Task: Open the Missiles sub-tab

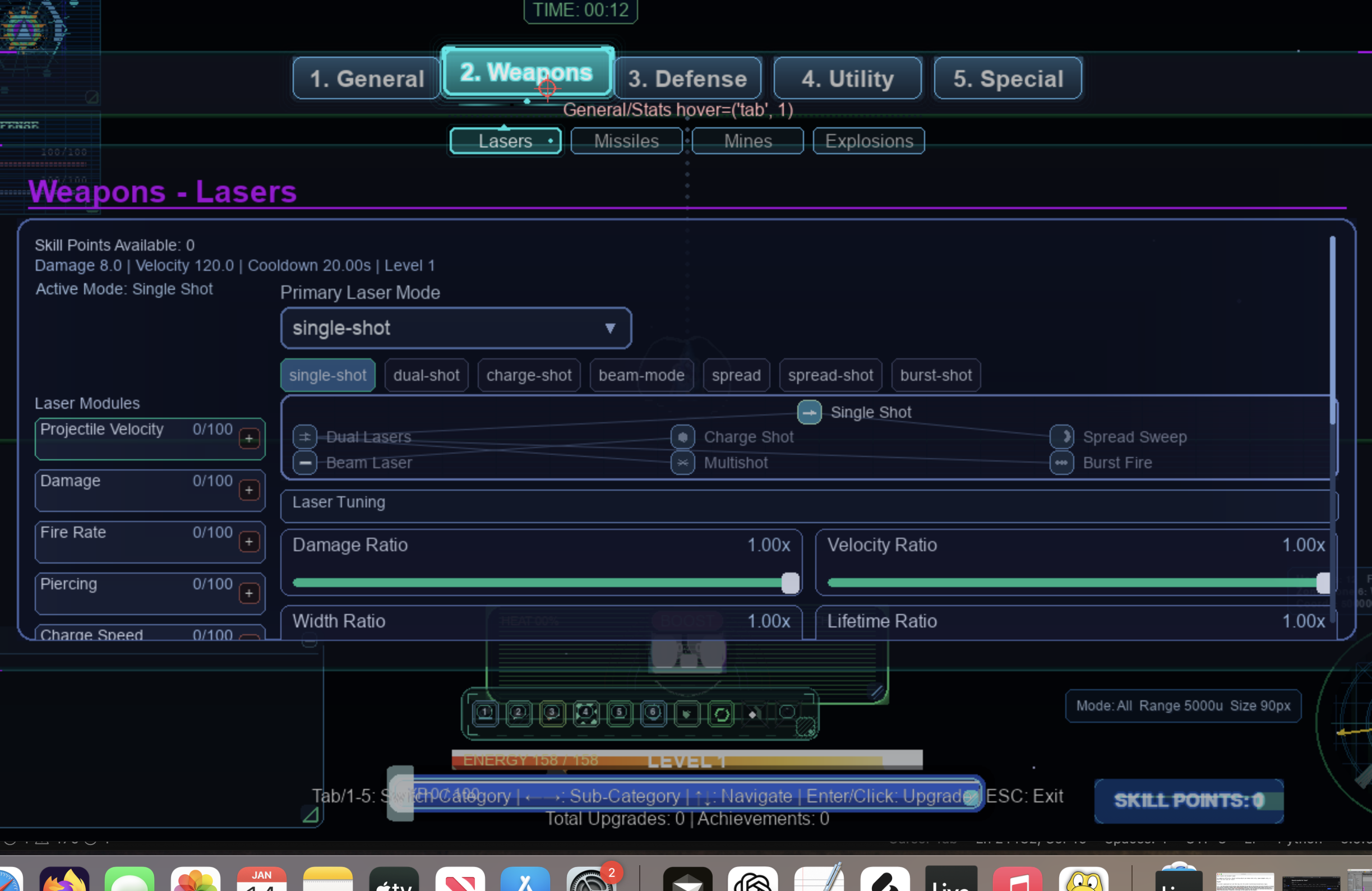Action: [626, 141]
